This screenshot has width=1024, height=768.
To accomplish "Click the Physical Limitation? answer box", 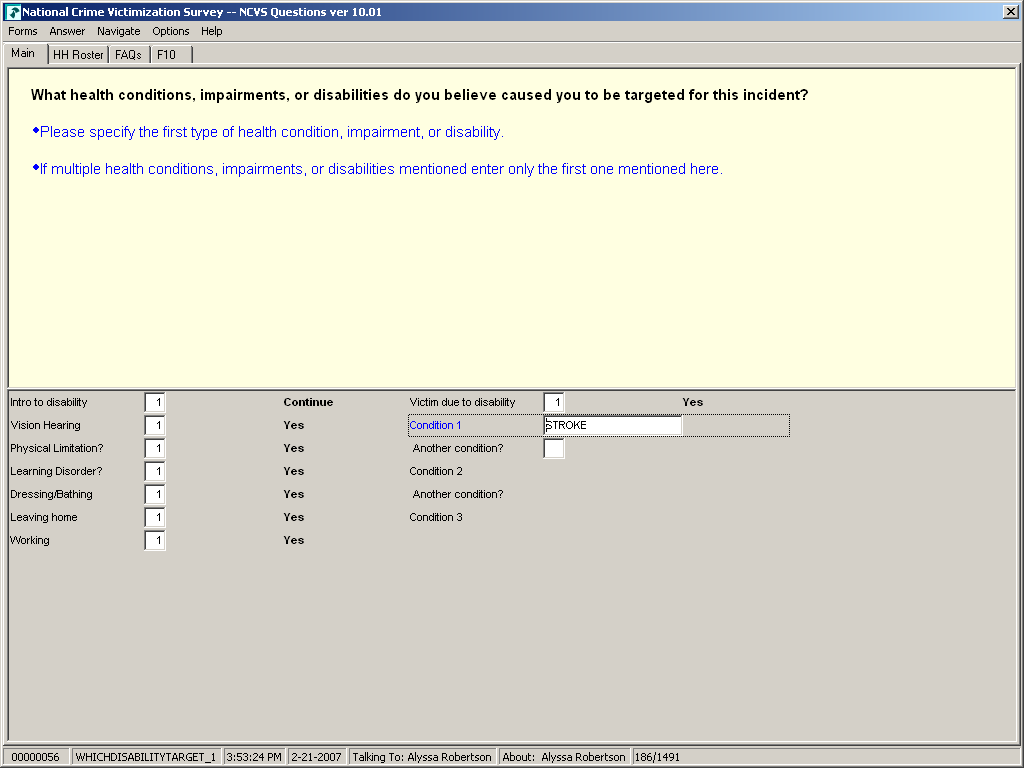I will coord(155,449).
